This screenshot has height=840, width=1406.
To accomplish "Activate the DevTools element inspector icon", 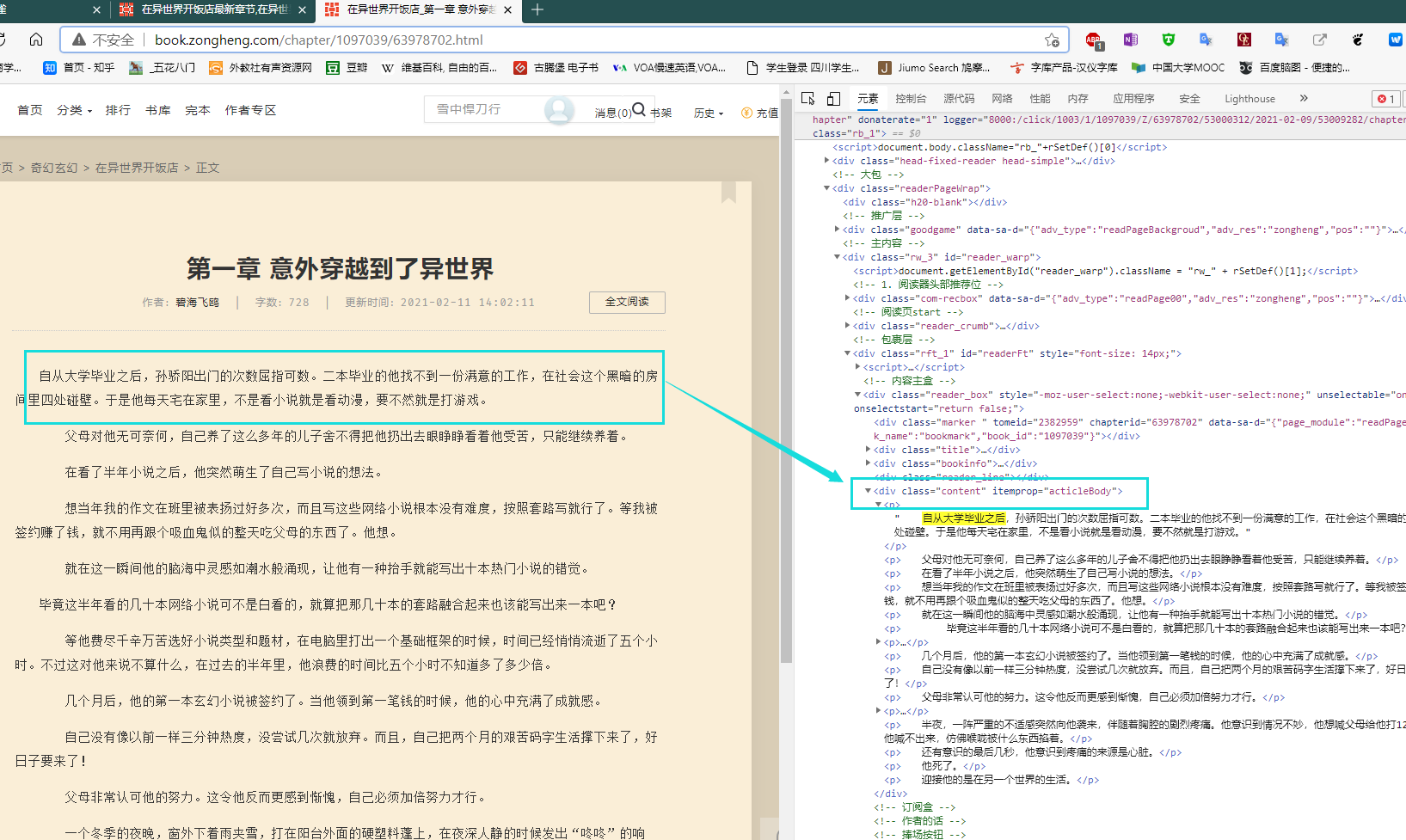I will pos(807,98).
